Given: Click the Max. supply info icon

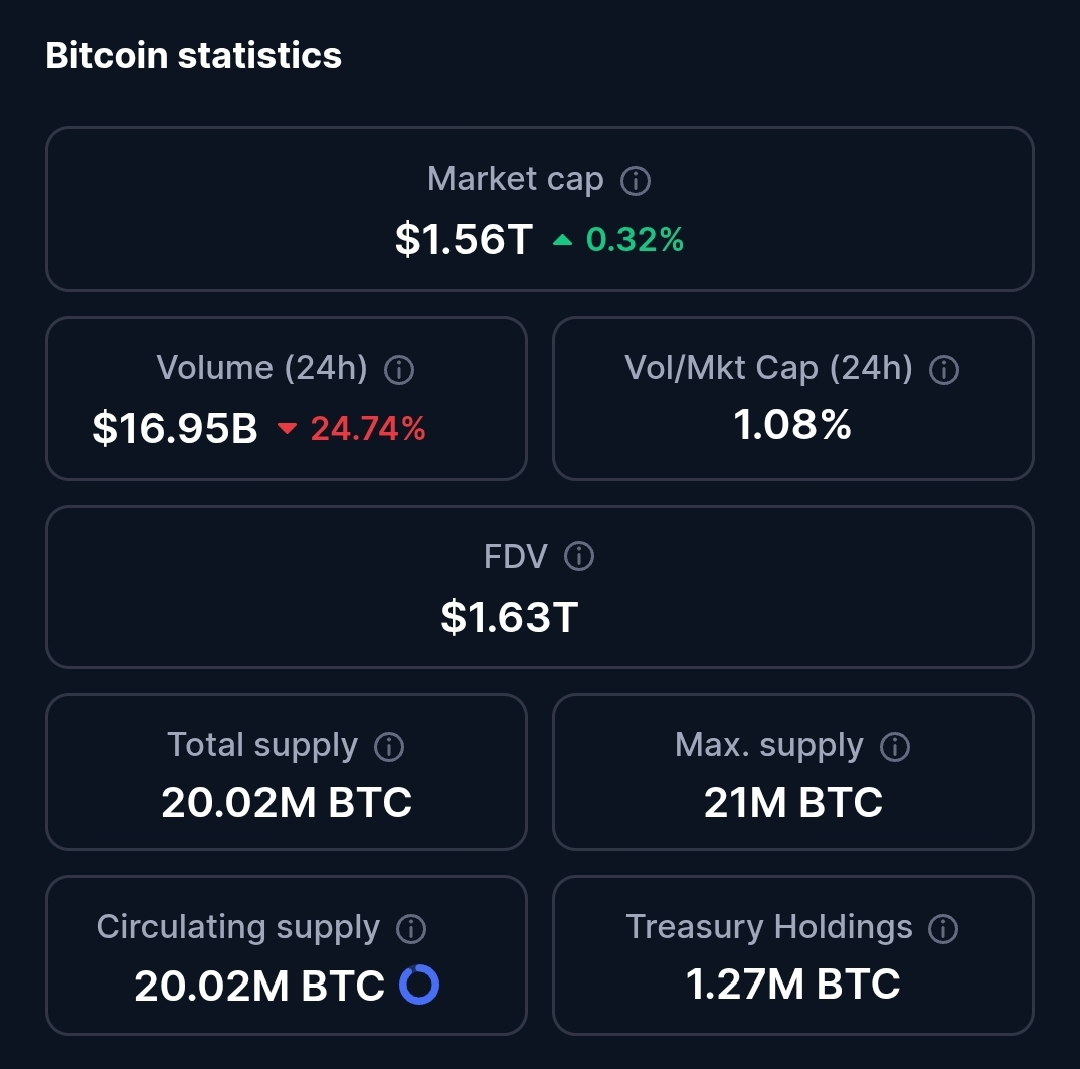Looking at the screenshot, I should [894, 746].
